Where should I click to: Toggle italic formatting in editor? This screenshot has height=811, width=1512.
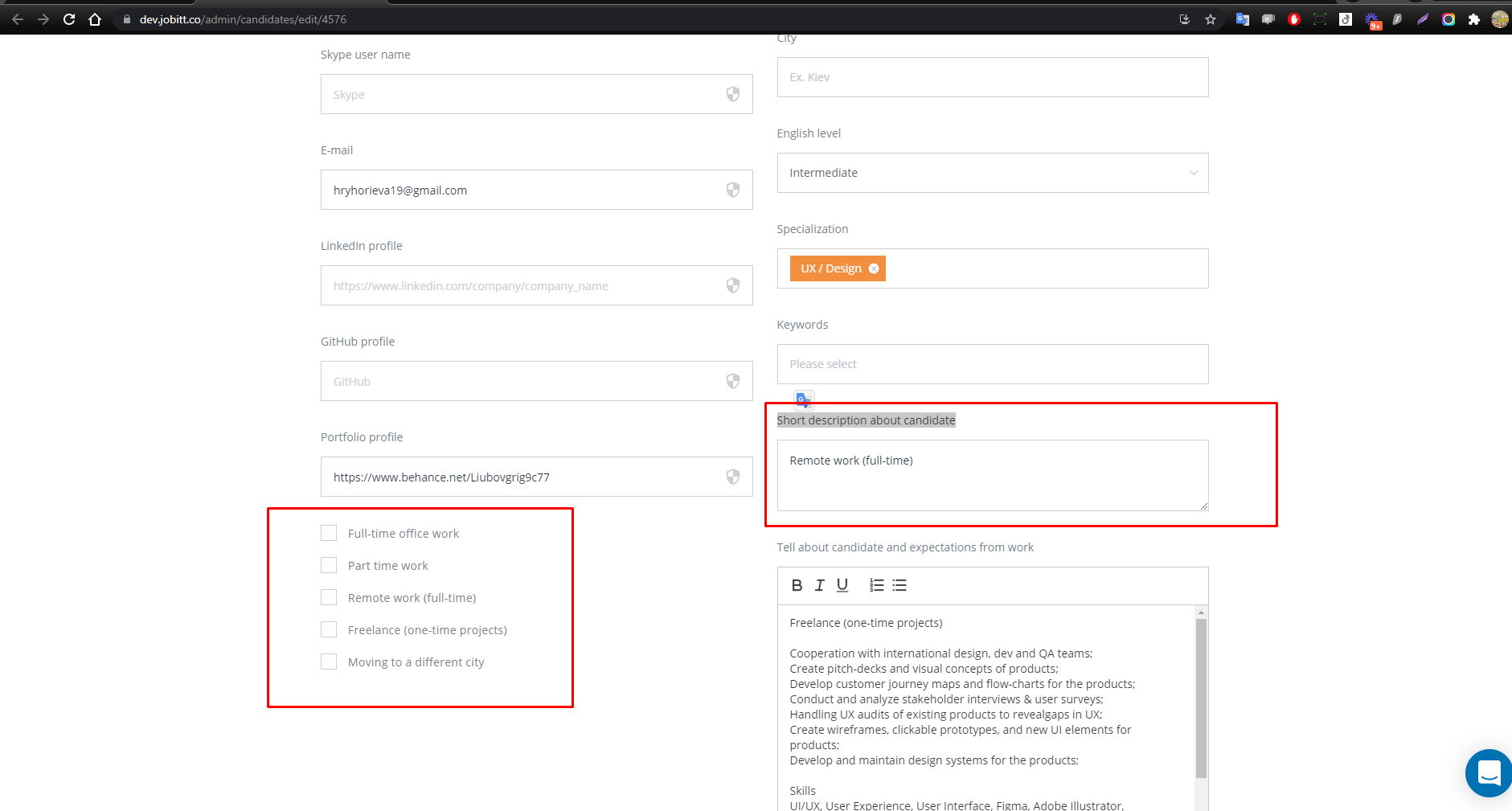point(819,585)
